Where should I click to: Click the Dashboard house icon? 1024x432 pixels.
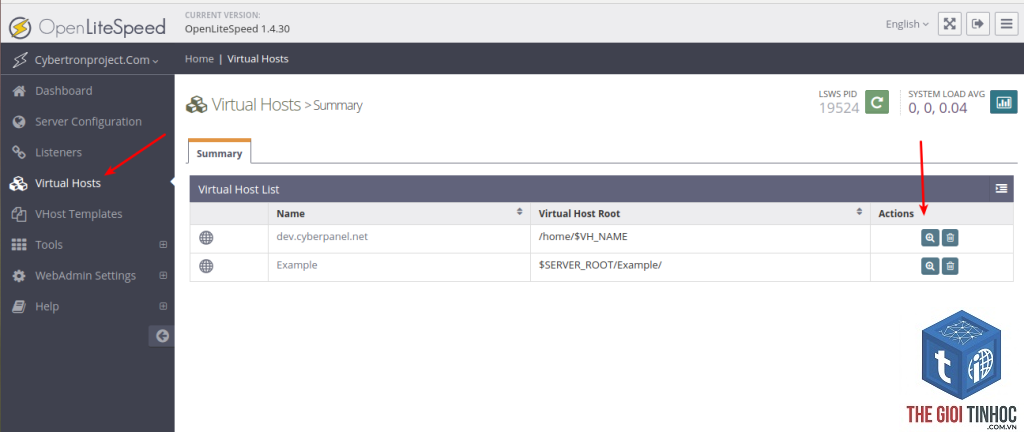(x=19, y=91)
